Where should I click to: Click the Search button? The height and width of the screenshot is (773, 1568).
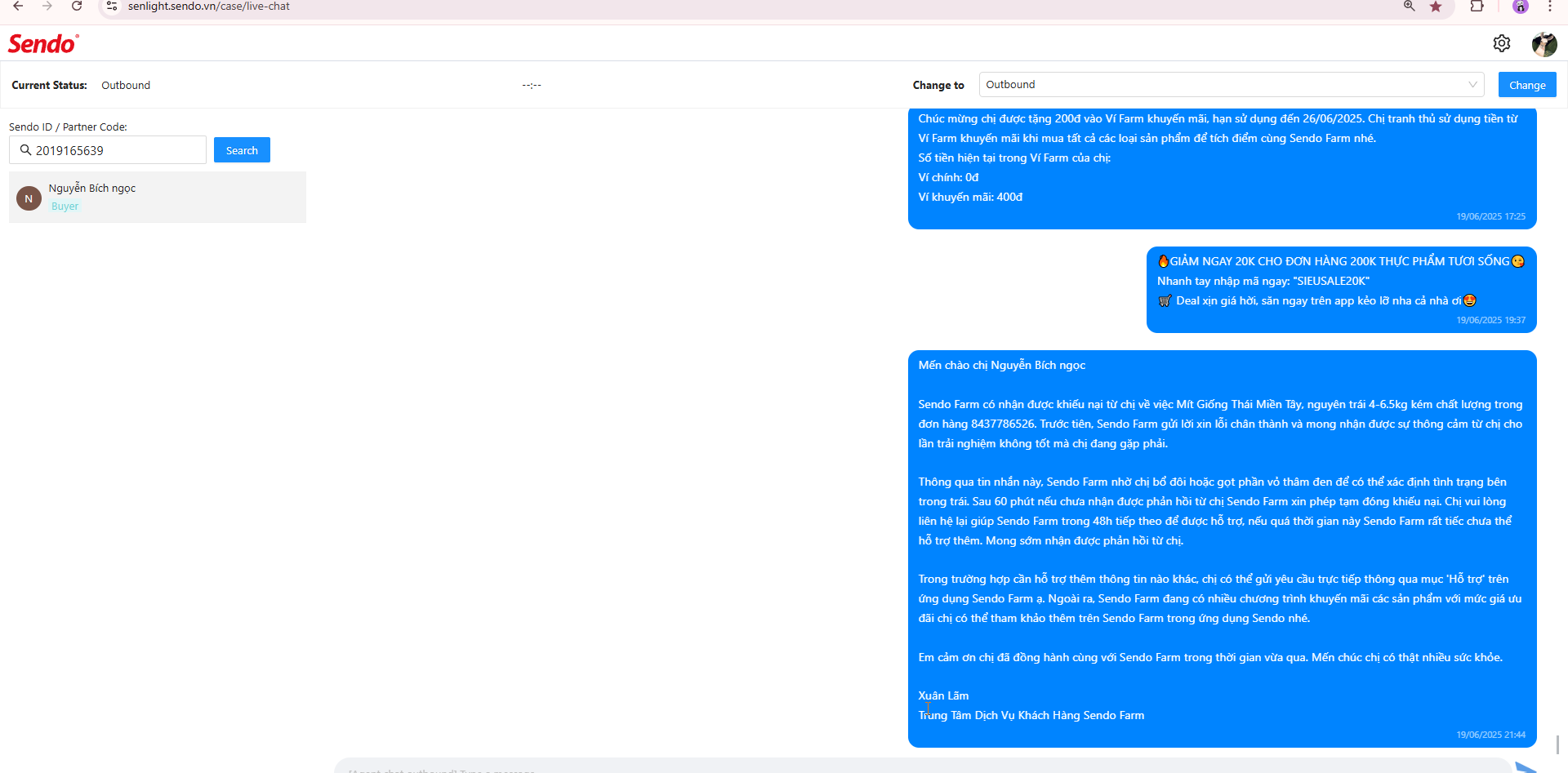coord(242,150)
